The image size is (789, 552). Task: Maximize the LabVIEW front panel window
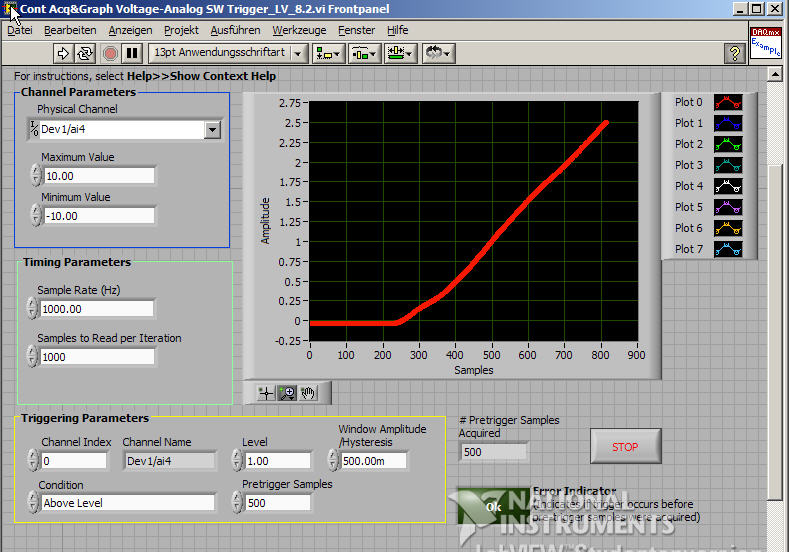point(757,9)
